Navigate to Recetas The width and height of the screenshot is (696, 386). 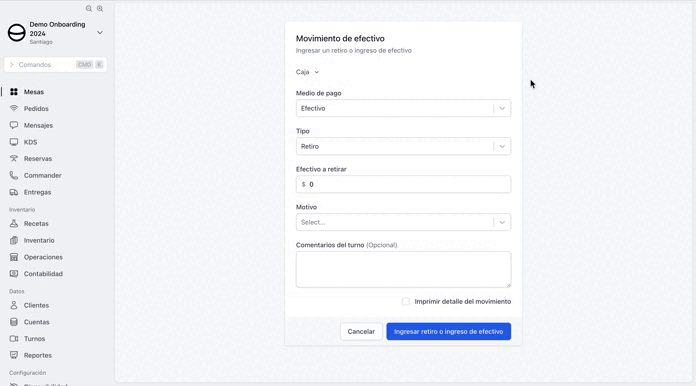36,224
